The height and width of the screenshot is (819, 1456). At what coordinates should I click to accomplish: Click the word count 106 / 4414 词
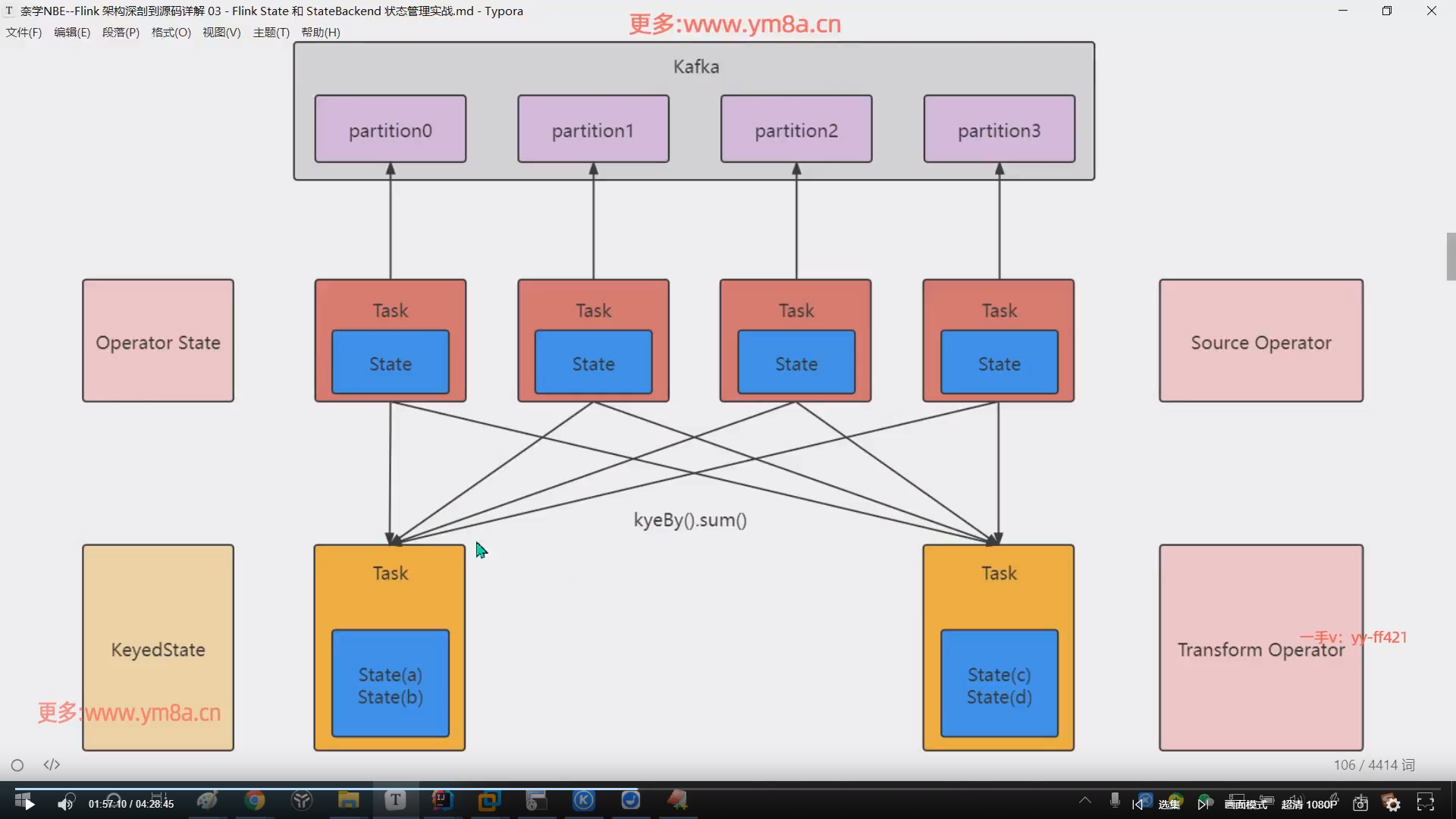(1373, 765)
